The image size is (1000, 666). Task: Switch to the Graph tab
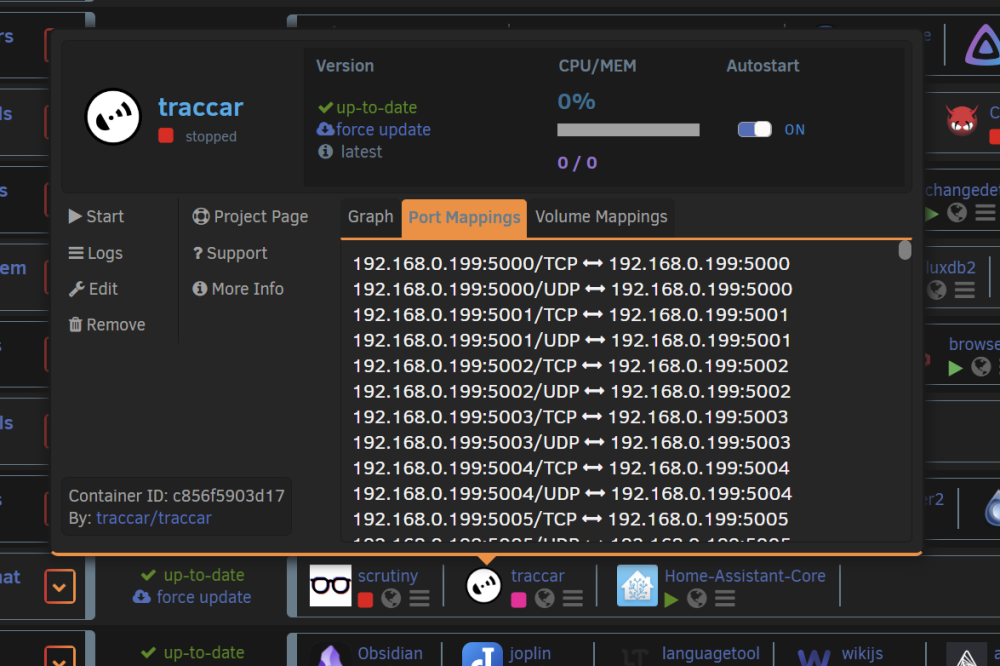(x=371, y=217)
